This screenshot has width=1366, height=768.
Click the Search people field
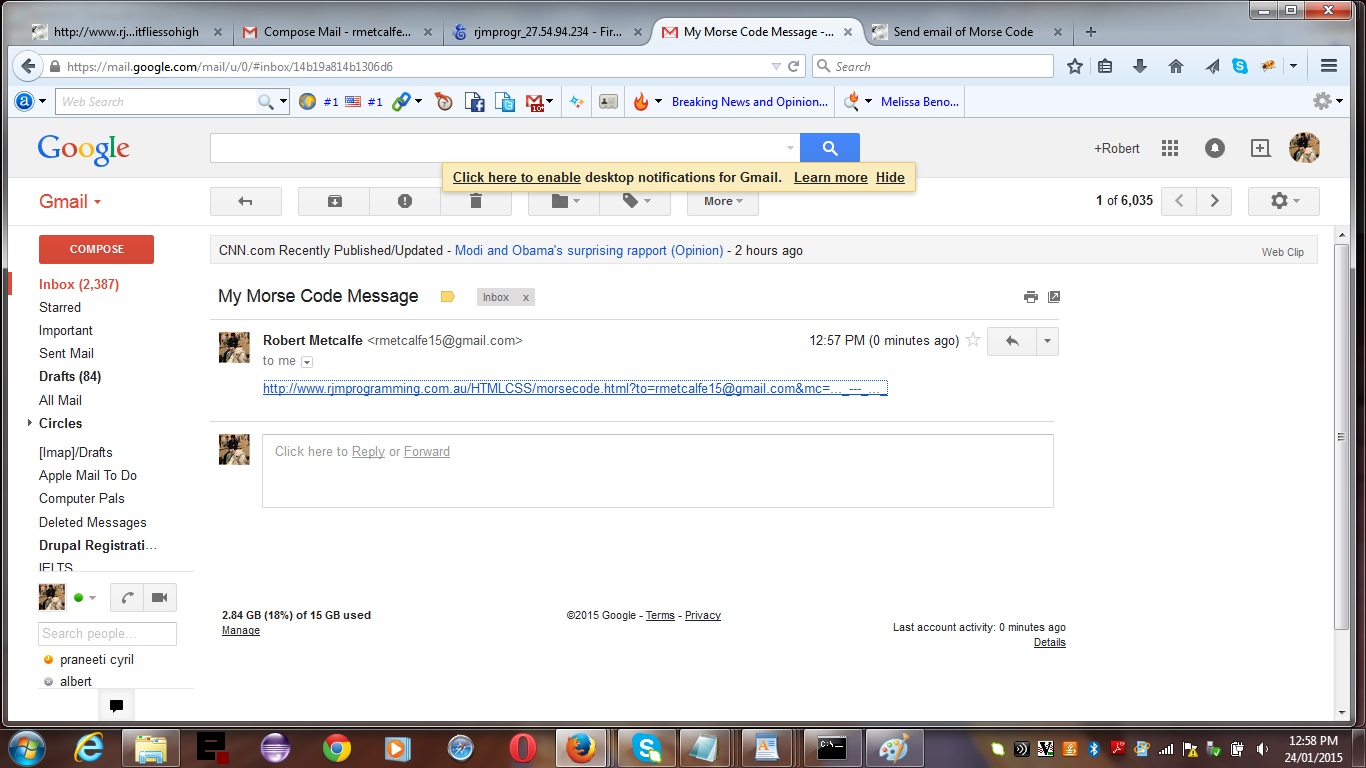tap(107, 633)
